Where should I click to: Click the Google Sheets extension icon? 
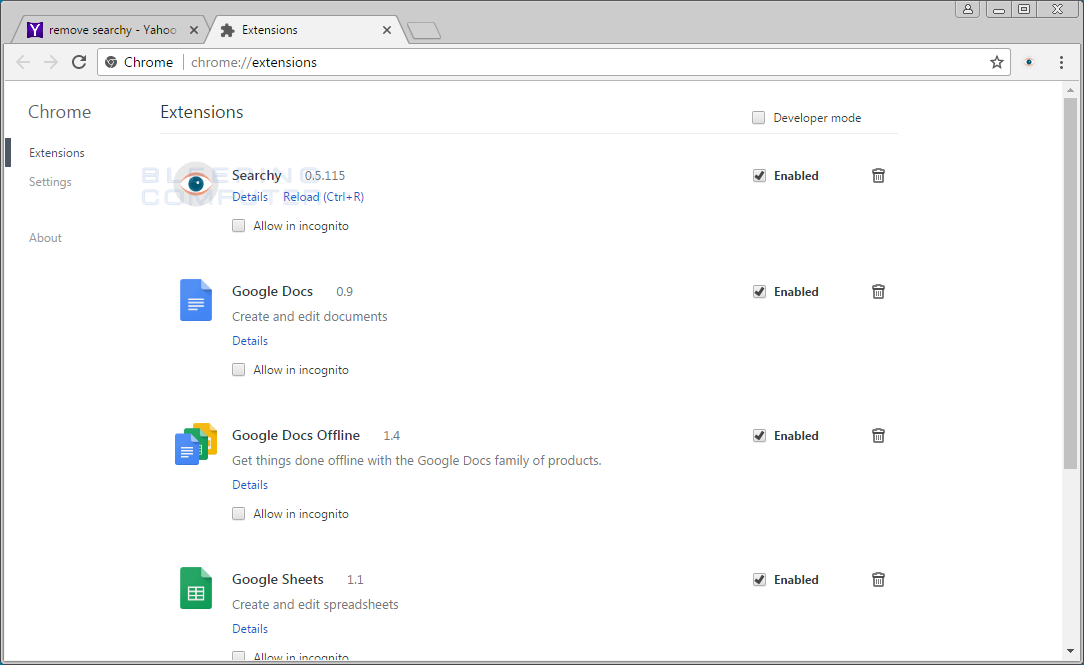coord(195,588)
